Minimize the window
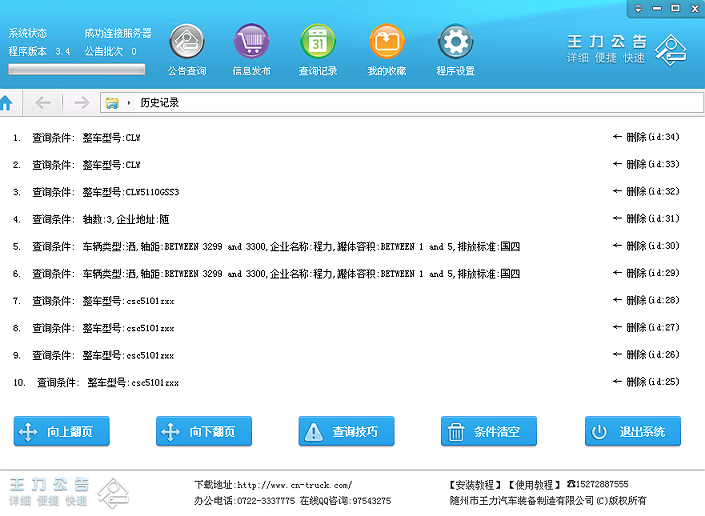The image size is (705, 516). coord(657,9)
